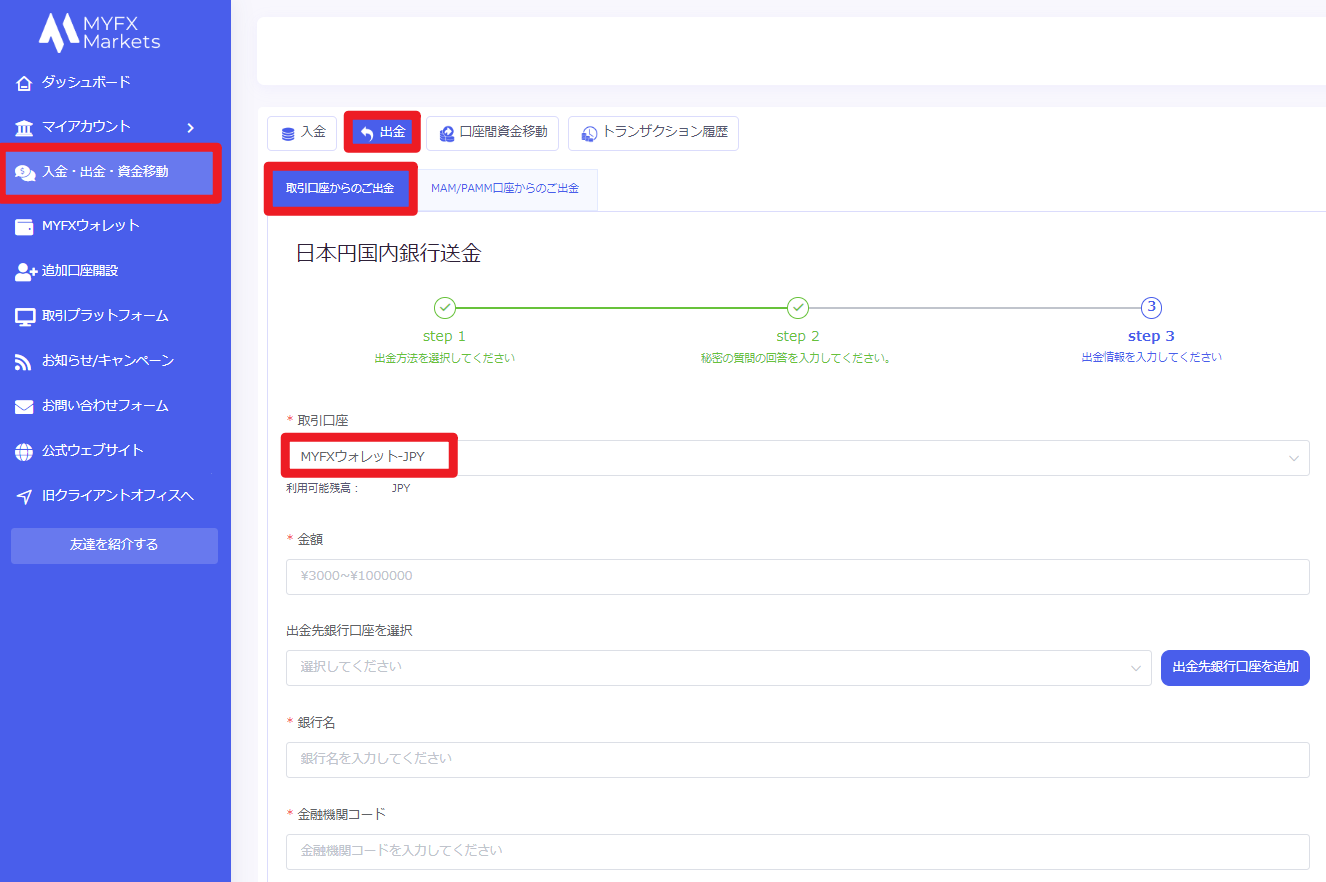Screen dimensions: 1326x882
Task: Click the step 1 completed checkmark circle
Action: click(445, 307)
